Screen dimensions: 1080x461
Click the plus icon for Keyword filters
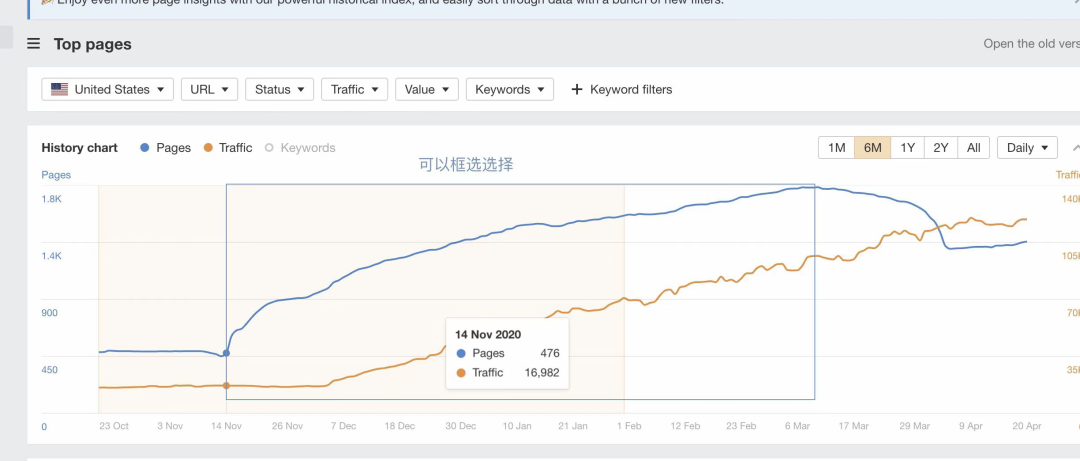577,90
